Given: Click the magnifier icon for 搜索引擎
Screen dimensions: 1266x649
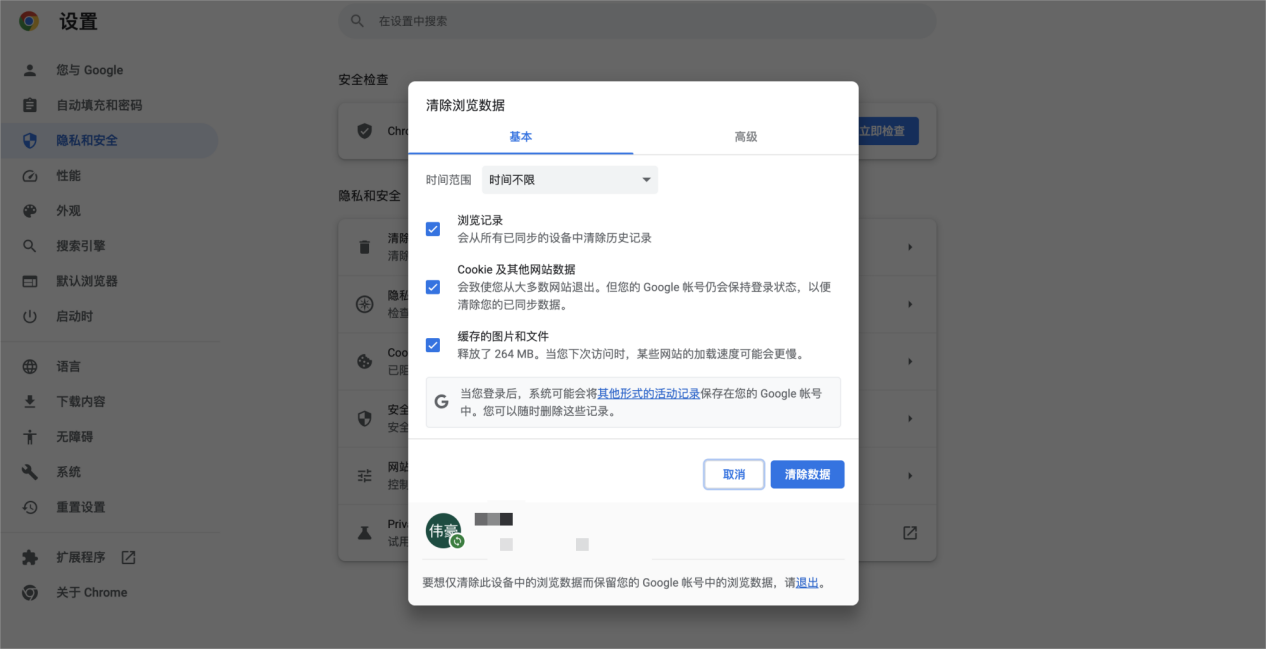Looking at the screenshot, I should coord(30,246).
